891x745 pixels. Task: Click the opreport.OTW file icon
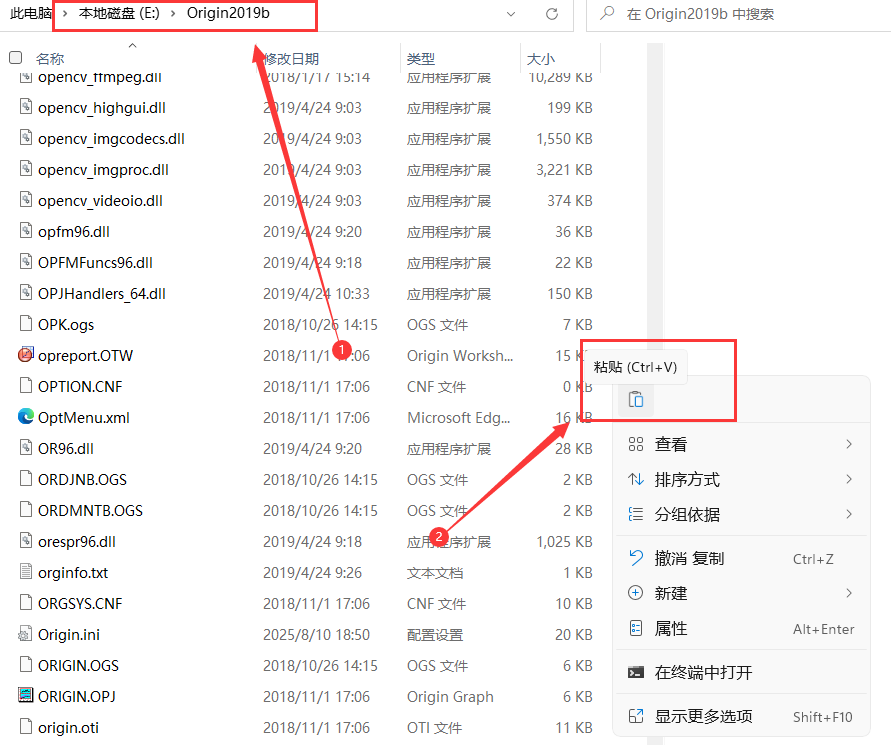[26, 355]
